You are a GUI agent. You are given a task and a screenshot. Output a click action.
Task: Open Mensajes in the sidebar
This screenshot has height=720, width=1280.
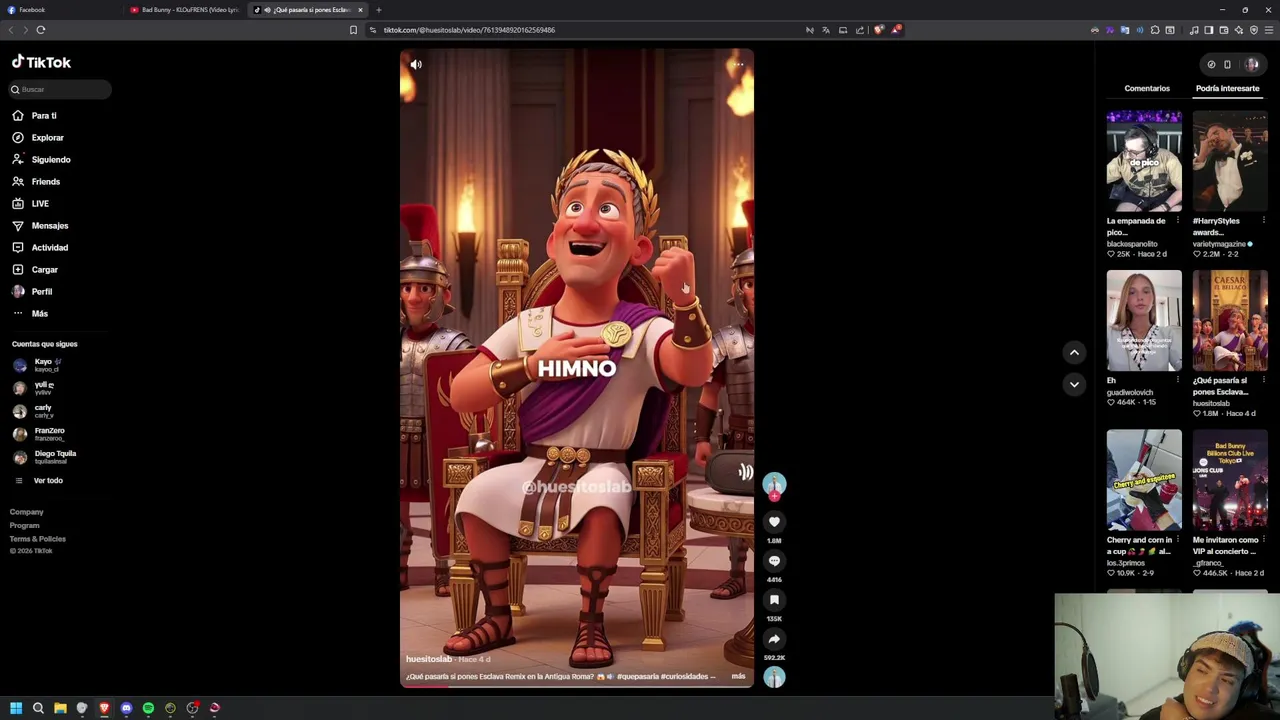click(x=40, y=226)
